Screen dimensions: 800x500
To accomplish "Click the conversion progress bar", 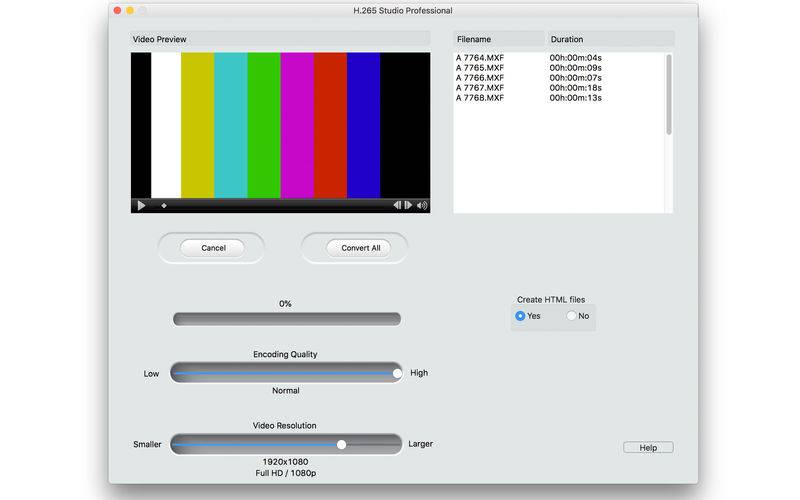I will tap(287, 319).
